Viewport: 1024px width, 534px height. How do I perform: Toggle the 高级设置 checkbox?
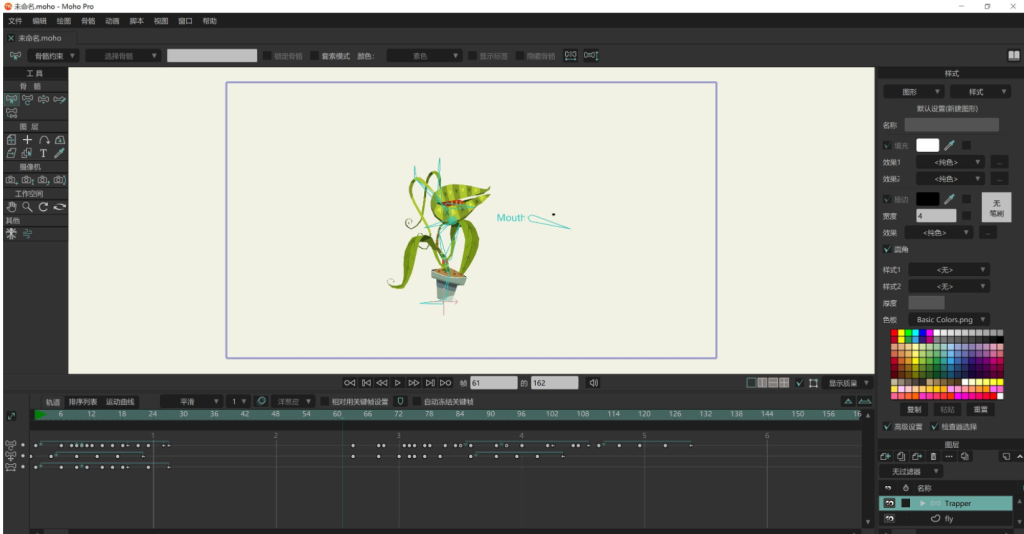point(887,427)
